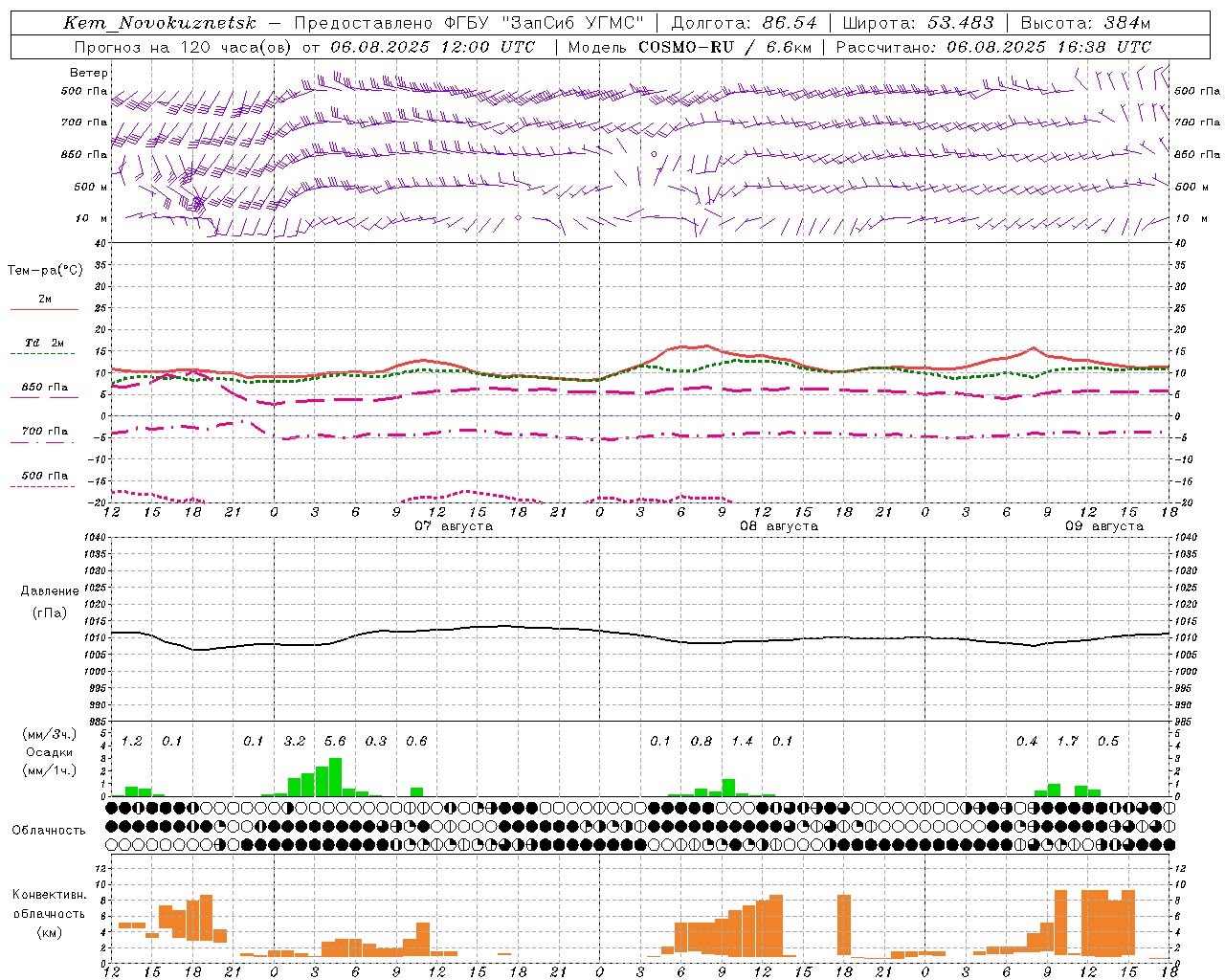Click the 700 гПа temperature legend entry
This screenshot has width=1225, height=980.
pos(45,432)
